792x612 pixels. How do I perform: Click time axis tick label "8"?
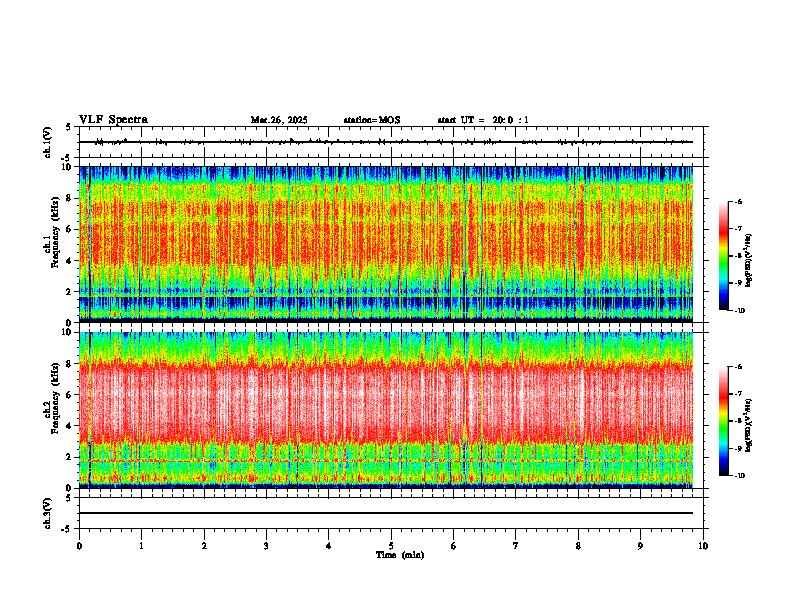(578, 546)
